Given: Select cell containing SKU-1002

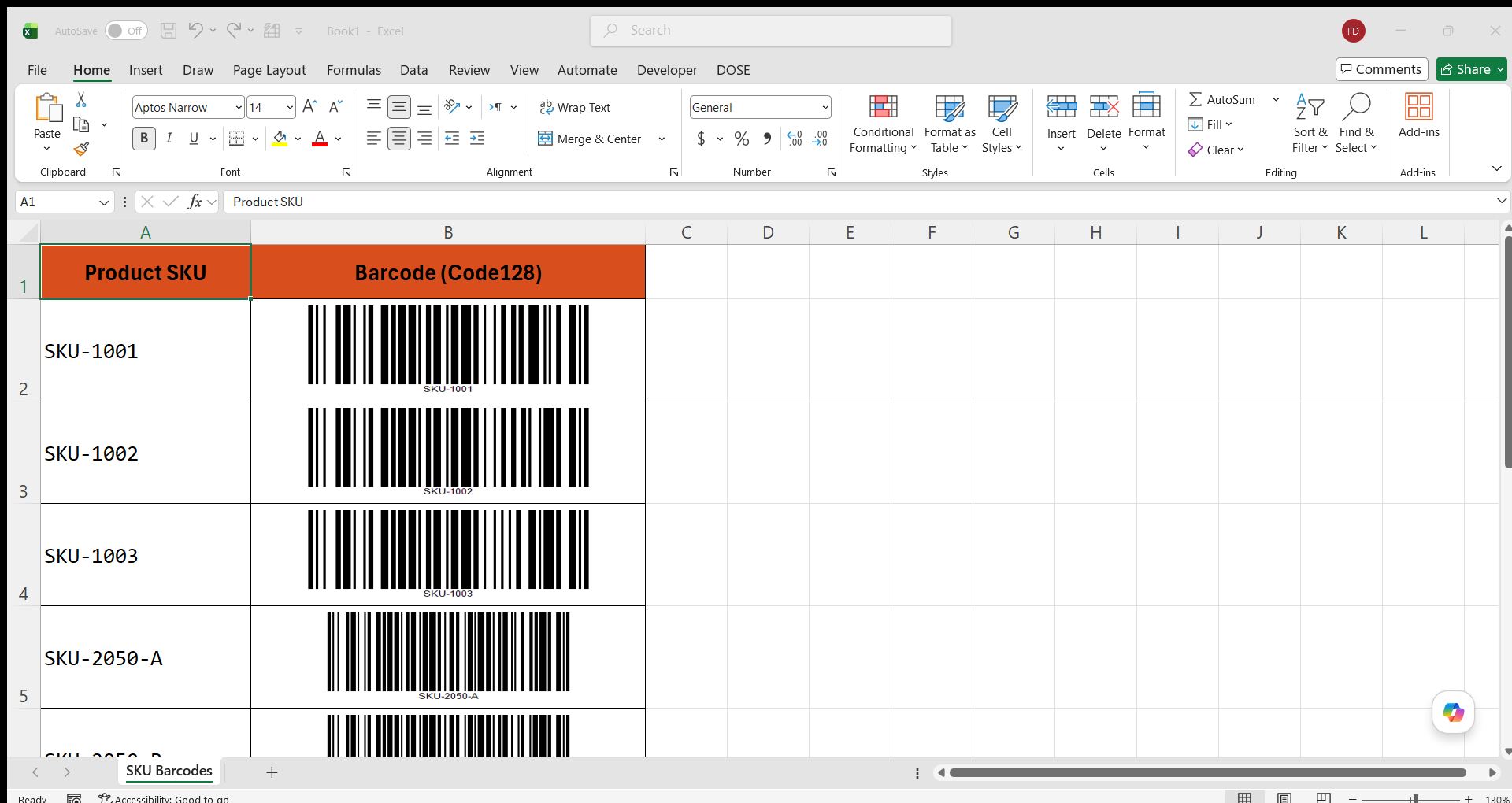Looking at the screenshot, I should click(x=146, y=453).
